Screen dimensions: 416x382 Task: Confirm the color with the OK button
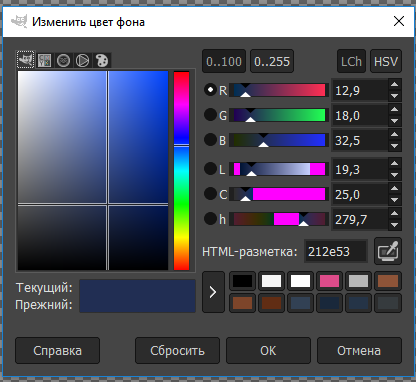[268, 351]
